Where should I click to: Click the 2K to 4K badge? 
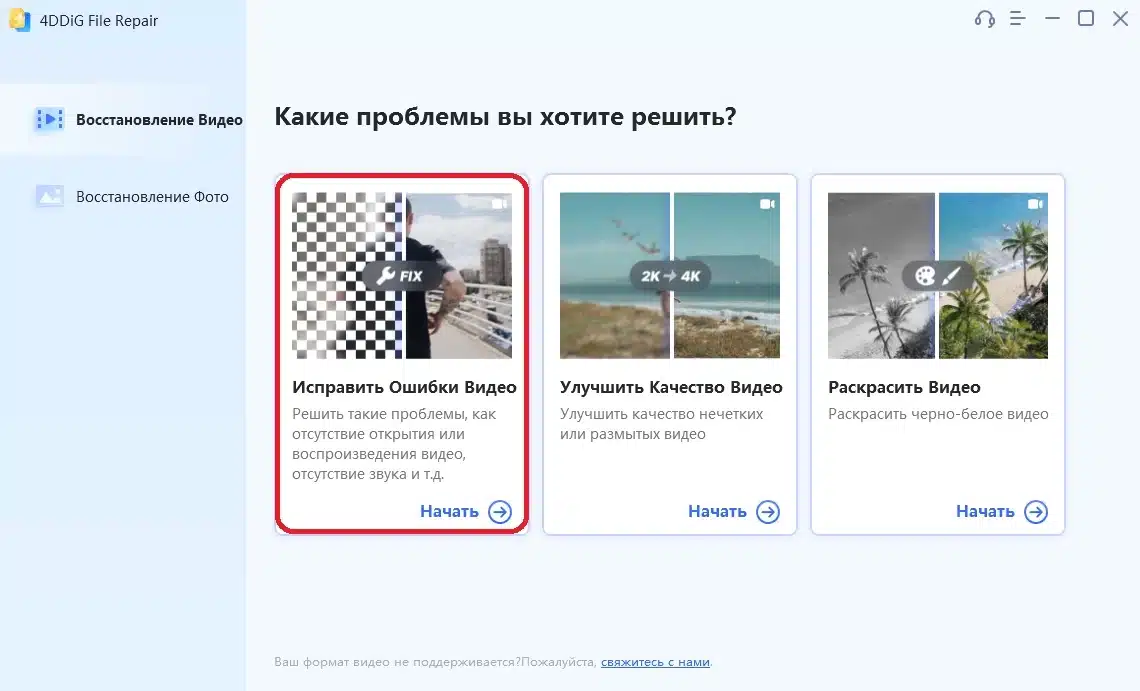[x=669, y=276]
